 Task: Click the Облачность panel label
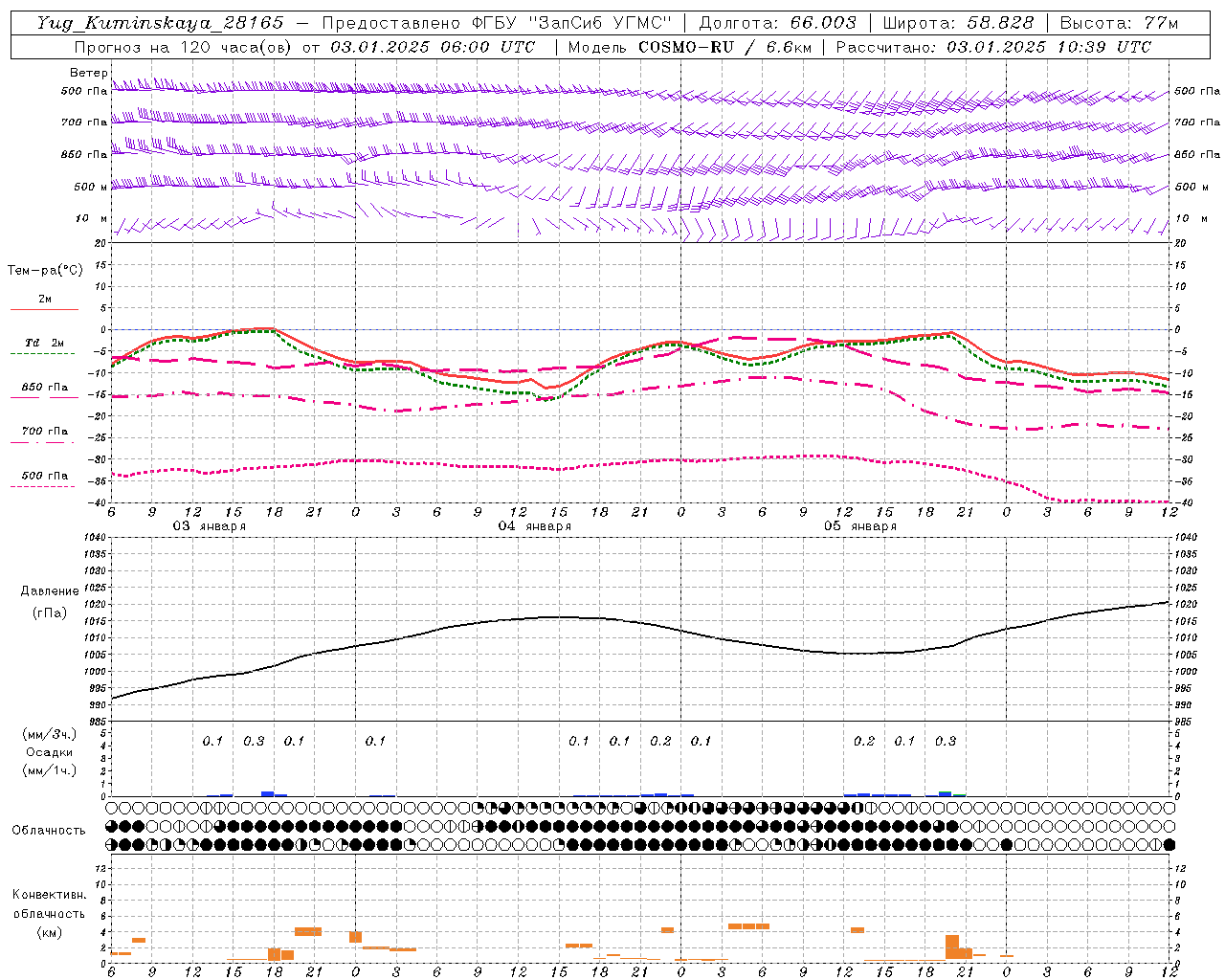coord(49,830)
